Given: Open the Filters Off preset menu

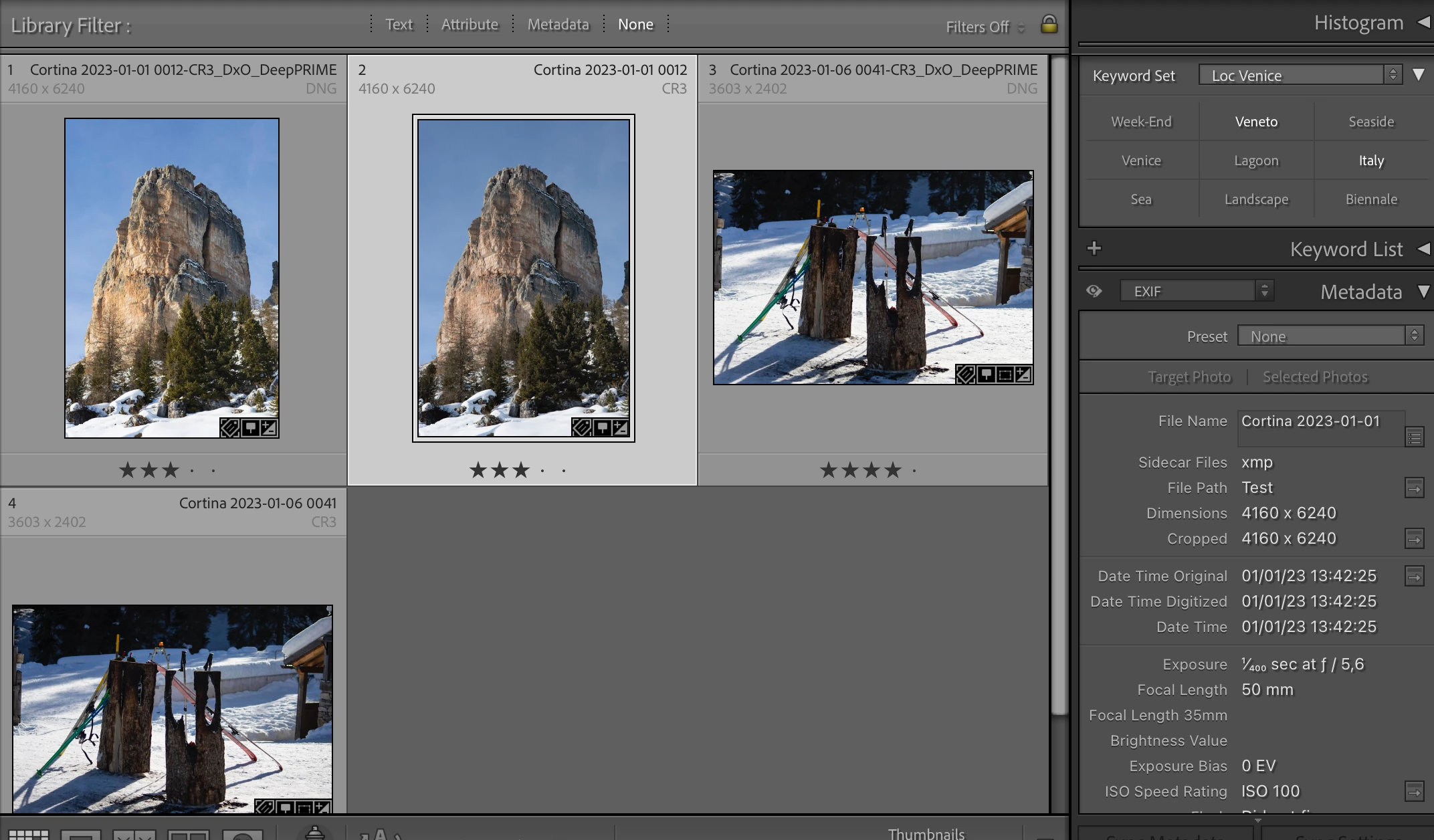Looking at the screenshot, I should click(x=985, y=27).
